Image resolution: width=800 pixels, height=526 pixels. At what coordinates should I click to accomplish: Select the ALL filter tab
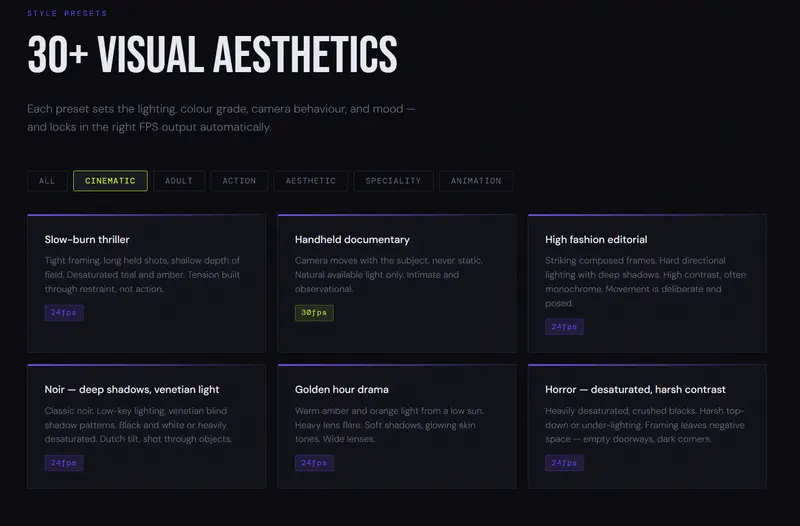[47, 181]
